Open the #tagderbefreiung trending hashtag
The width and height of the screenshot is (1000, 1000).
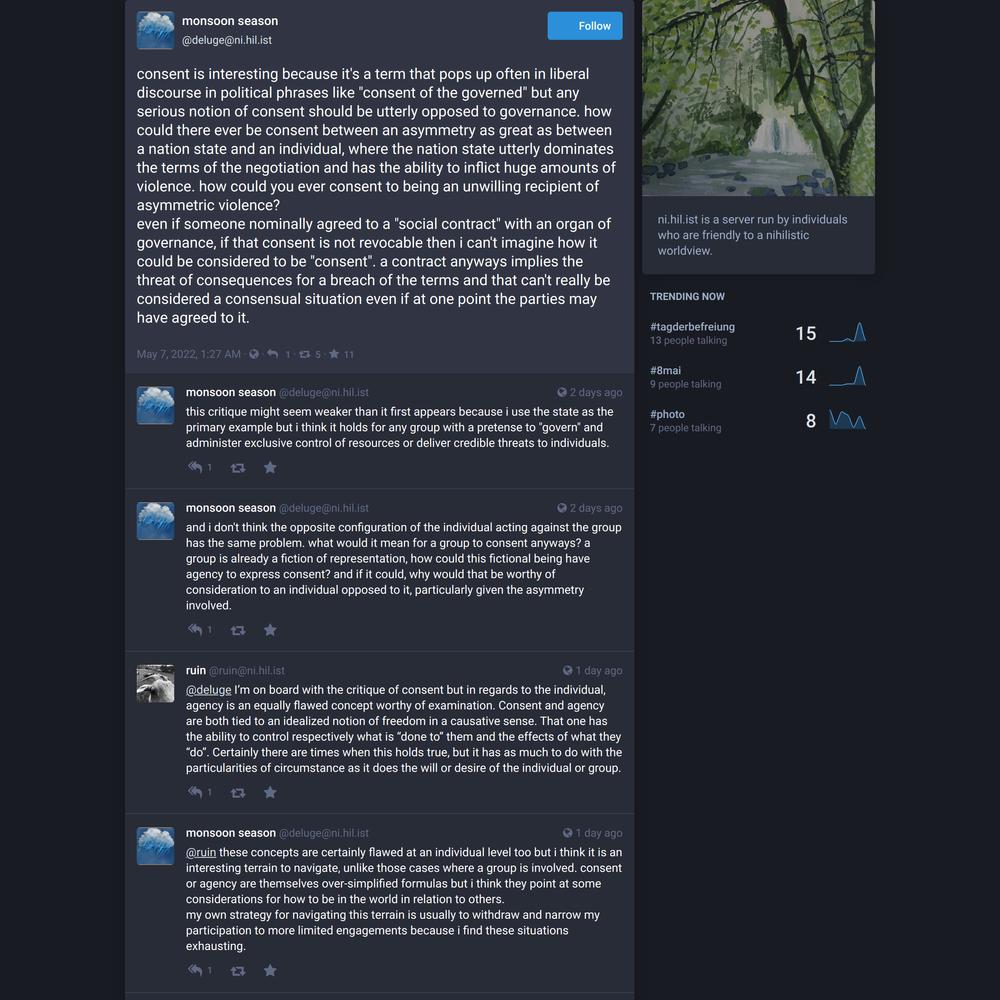692,327
